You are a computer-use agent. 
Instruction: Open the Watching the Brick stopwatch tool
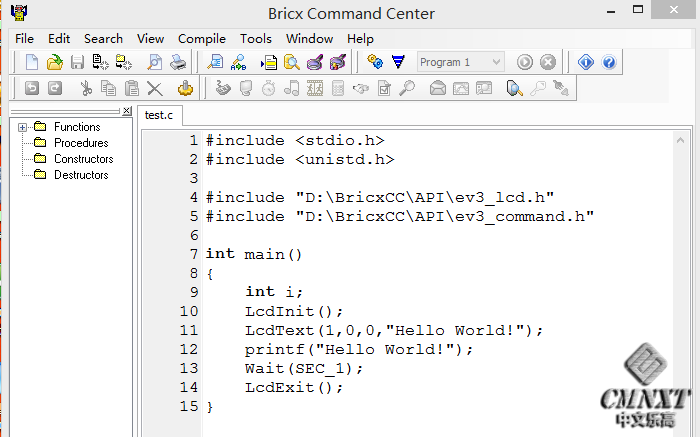click(x=268, y=88)
